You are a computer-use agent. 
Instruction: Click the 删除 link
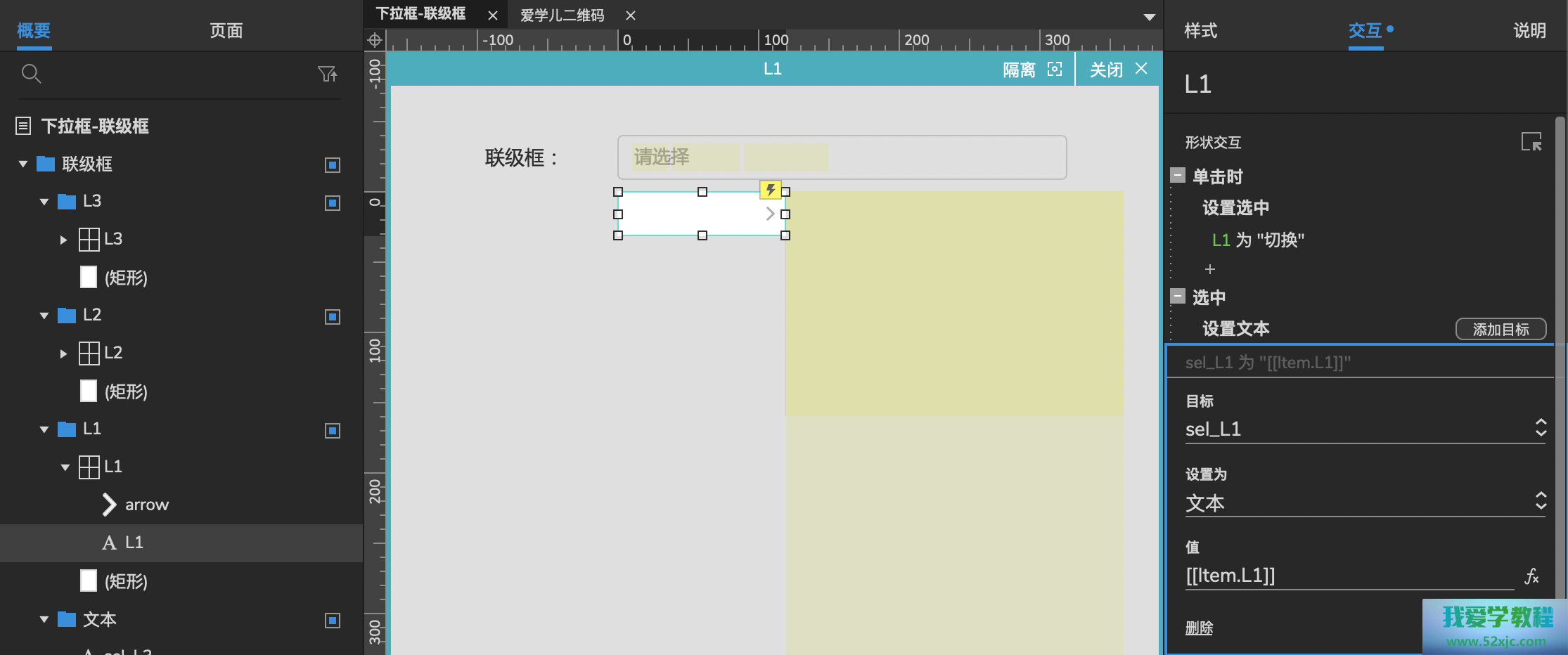[x=1199, y=628]
